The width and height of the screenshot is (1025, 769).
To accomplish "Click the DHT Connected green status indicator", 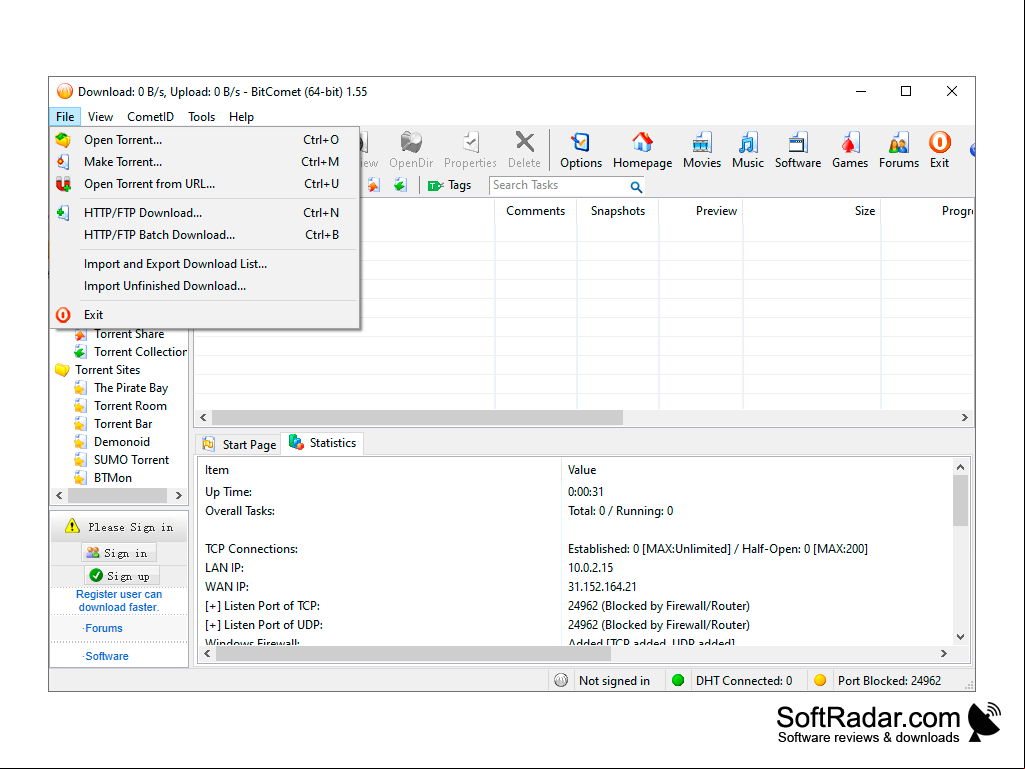I will [x=678, y=680].
